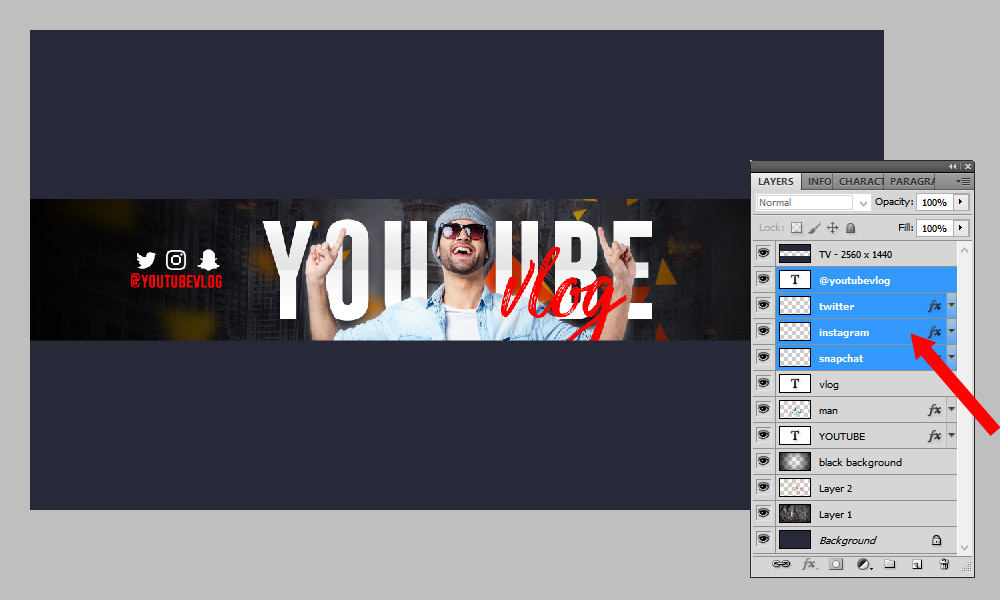
Task: Select the YOUTUBE layer name
Action: pyautogui.click(x=842, y=436)
